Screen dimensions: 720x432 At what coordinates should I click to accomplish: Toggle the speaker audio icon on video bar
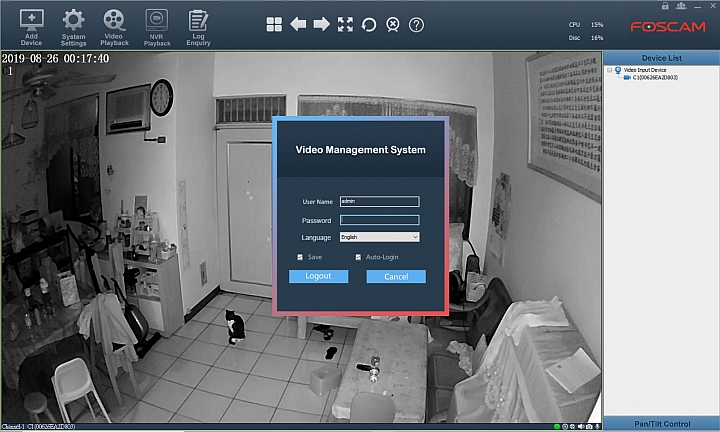[581, 426]
